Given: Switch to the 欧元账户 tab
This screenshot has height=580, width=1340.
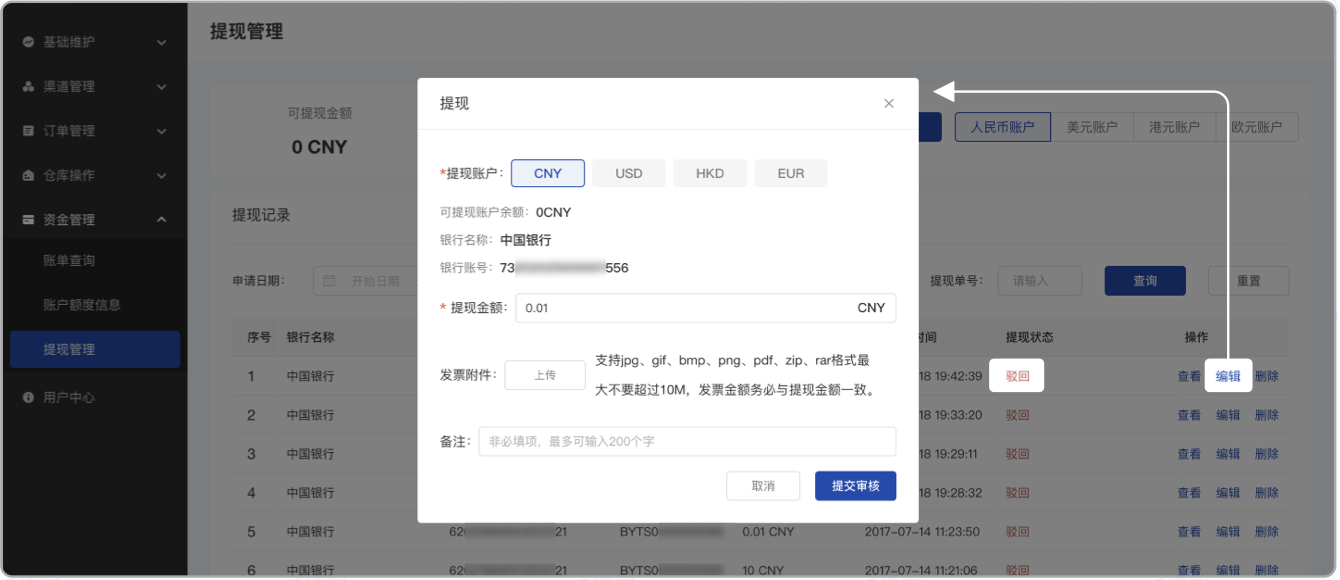Looking at the screenshot, I should 1257,127.
